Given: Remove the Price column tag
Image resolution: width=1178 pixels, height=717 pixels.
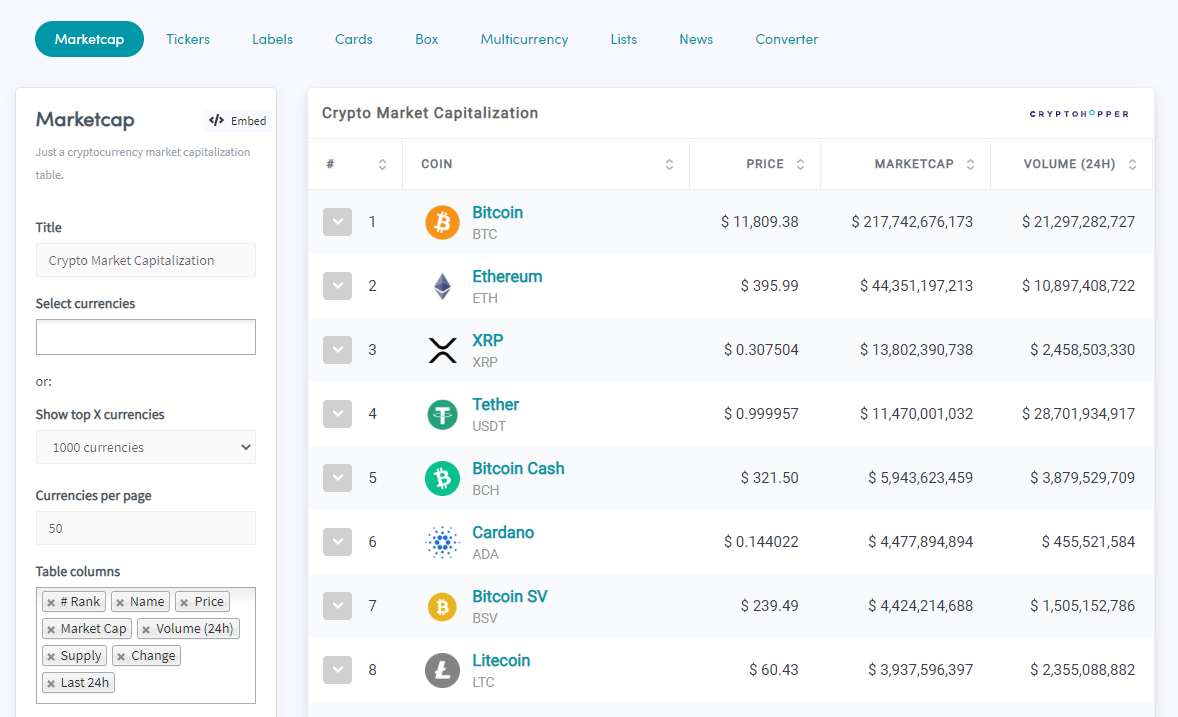Looking at the screenshot, I should coord(184,603).
